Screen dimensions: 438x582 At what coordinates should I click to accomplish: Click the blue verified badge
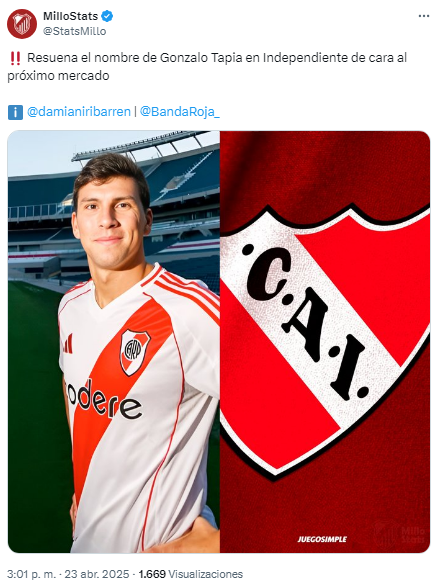108,16
